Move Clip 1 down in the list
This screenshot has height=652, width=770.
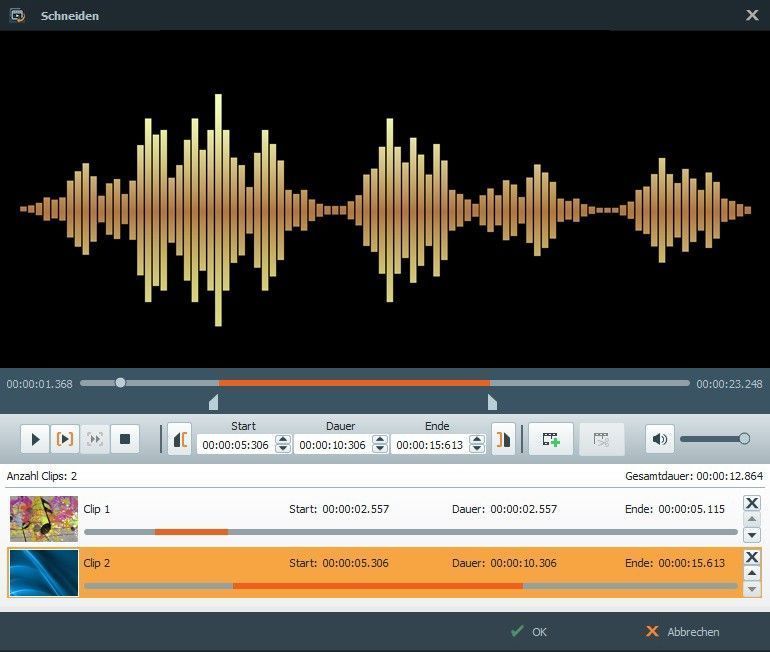(752, 535)
